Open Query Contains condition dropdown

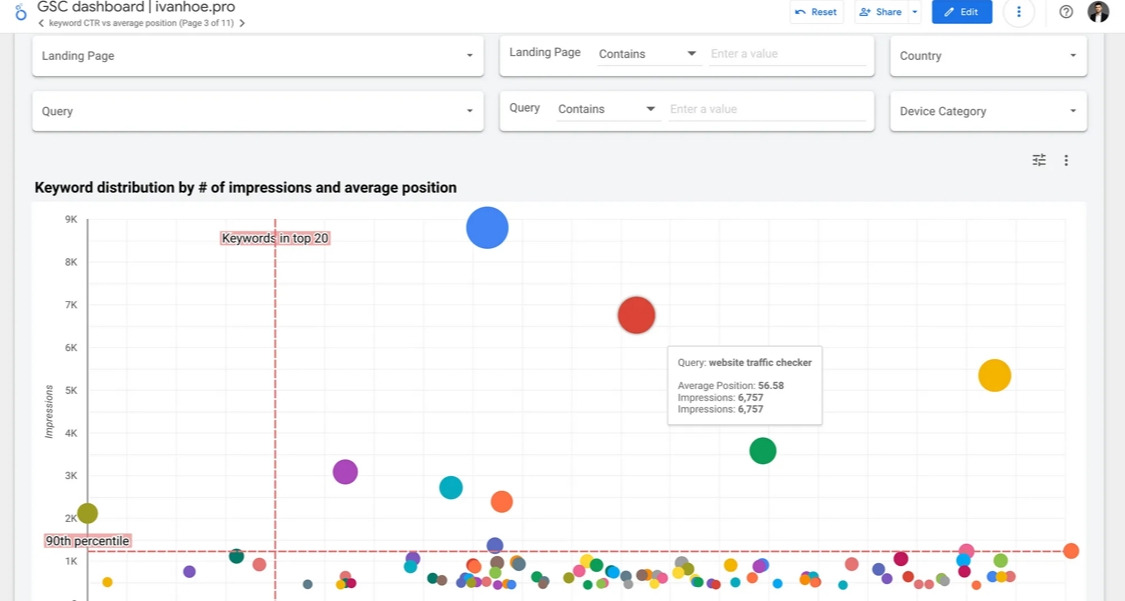click(x=607, y=109)
